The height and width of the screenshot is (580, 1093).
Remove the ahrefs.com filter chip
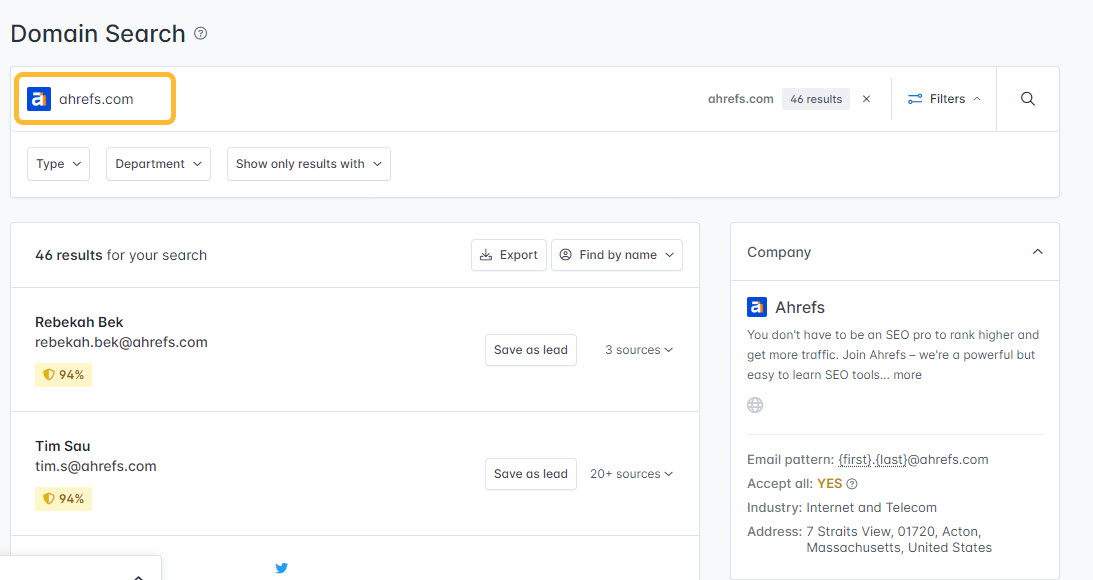tap(866, 98)
